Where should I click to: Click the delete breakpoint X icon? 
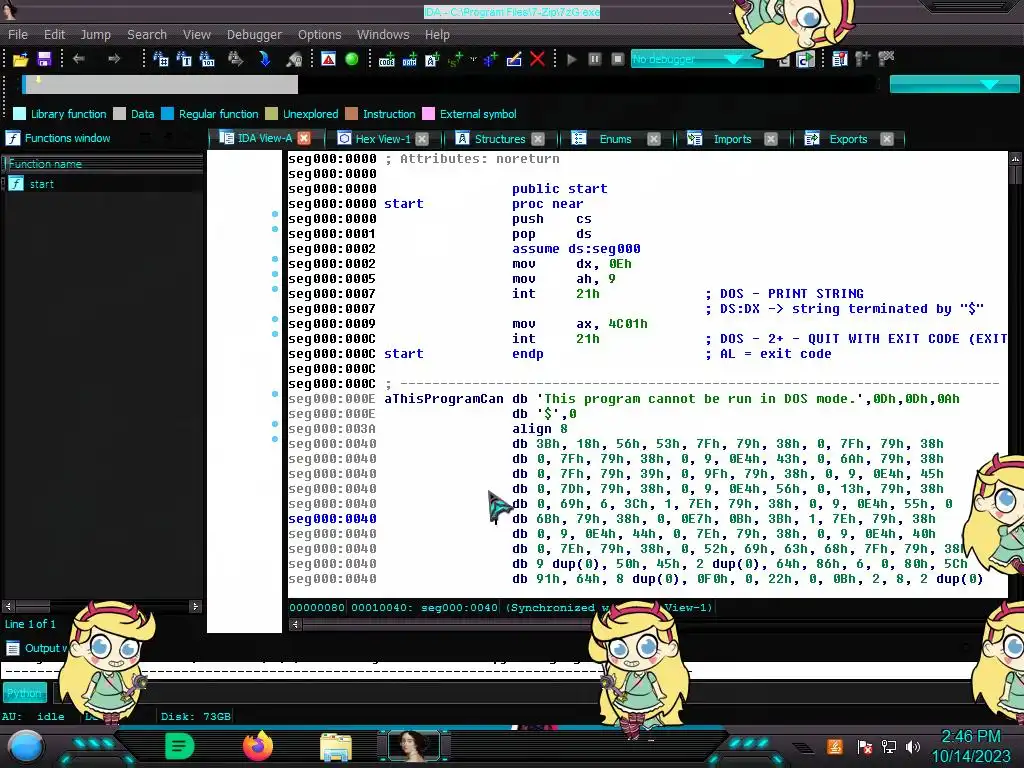(886, 59)
